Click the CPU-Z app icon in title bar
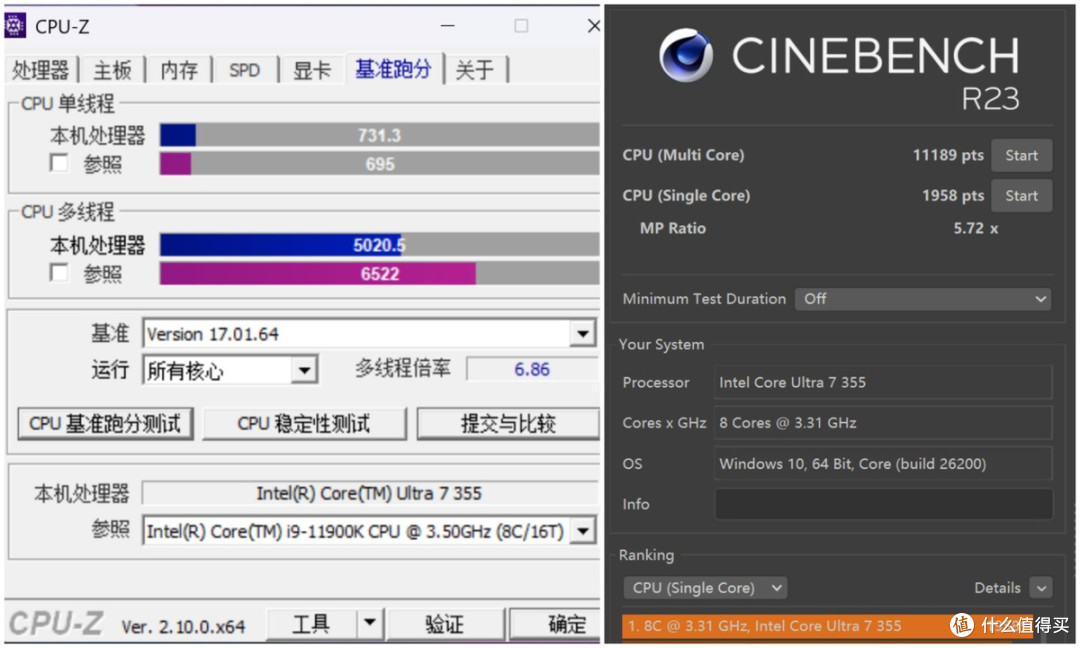The image size is (1080, 648). (x=15, y=25)
